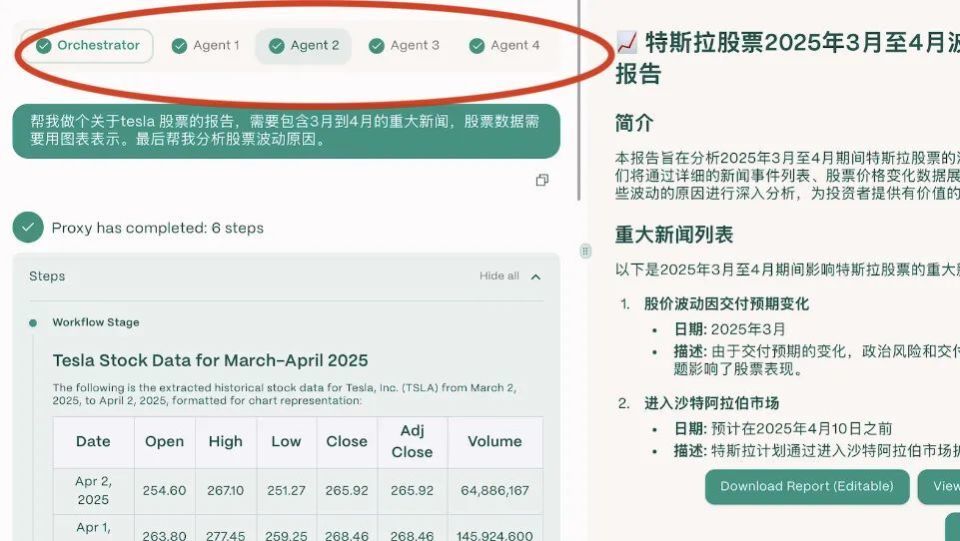Click the Tesla Stock Data for March-April 2025 heading
The width and height of the screenshot is (960, 541).
(210, 360)
